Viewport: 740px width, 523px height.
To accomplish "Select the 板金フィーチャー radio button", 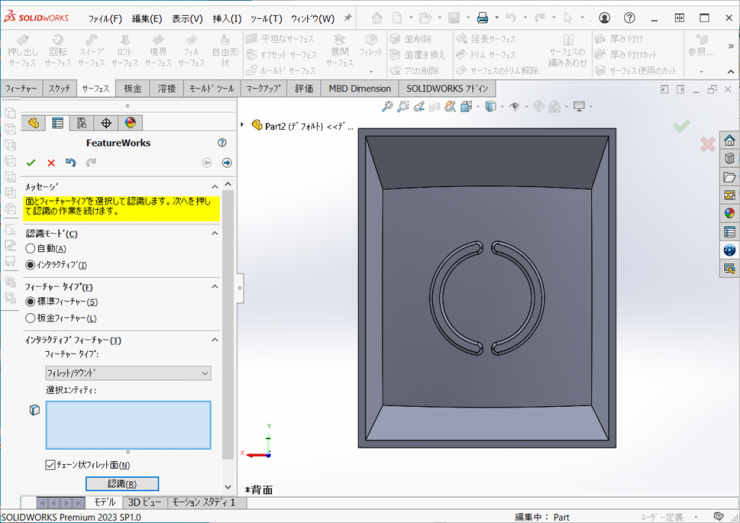I will pos(31,318).
